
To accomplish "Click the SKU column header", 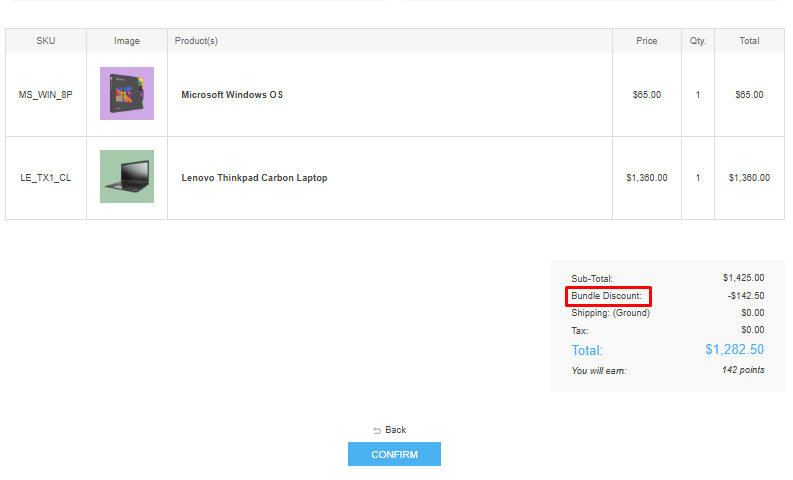I will click(x=46, y=41).
